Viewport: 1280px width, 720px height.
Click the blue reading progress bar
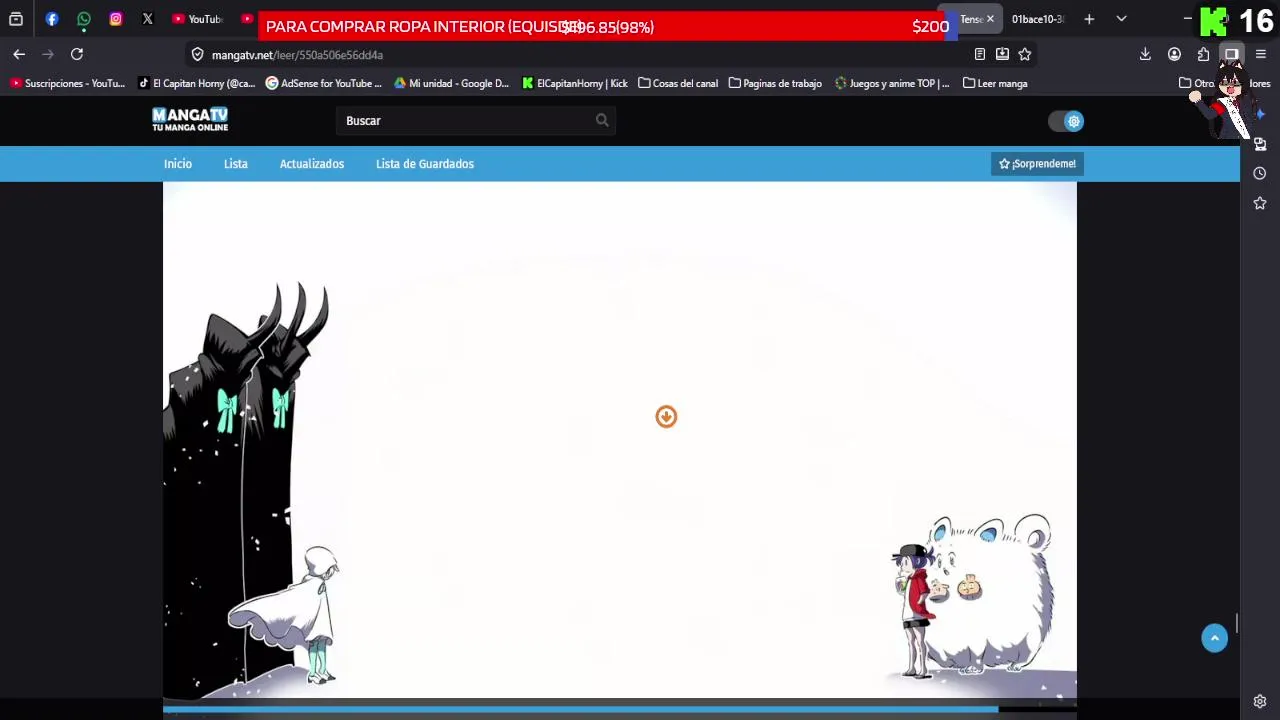[x=580, y=710]
